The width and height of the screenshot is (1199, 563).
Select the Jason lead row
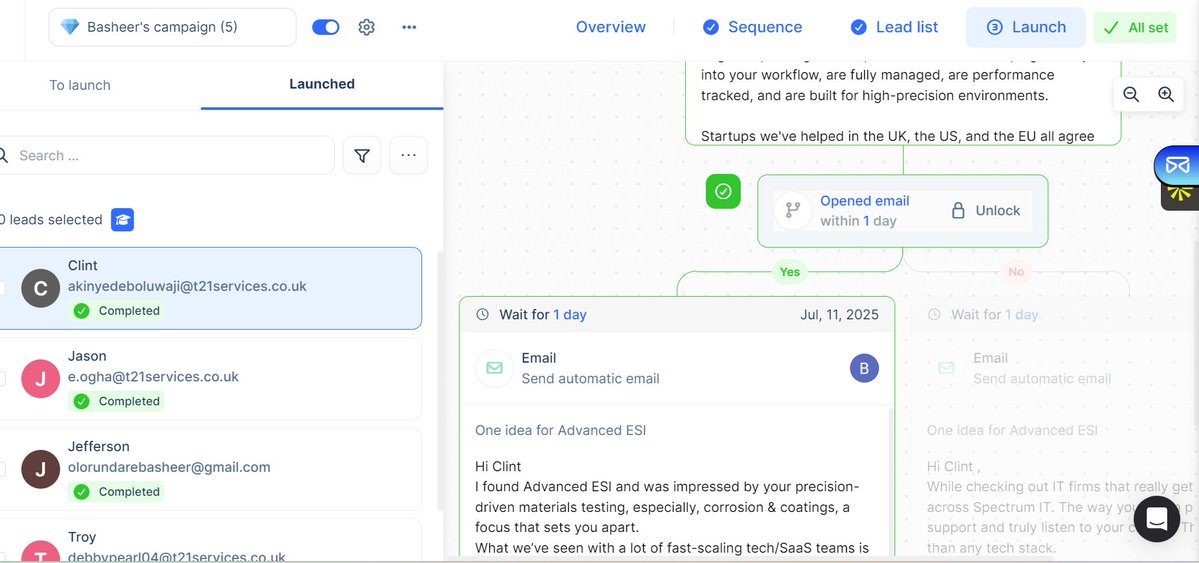[210, 379]
